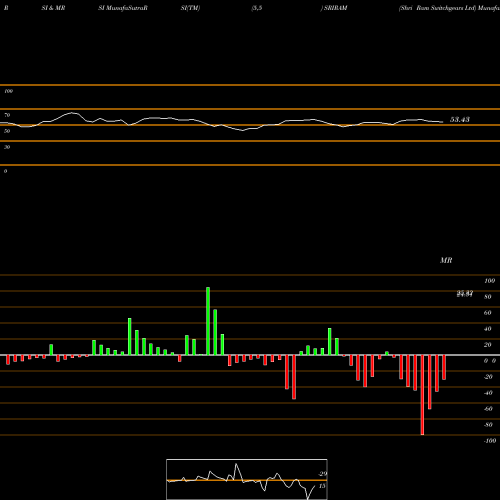The image size is (500, 500).
Task: Click the -80 label on MR axis
Action: click(x=488, y=425)
